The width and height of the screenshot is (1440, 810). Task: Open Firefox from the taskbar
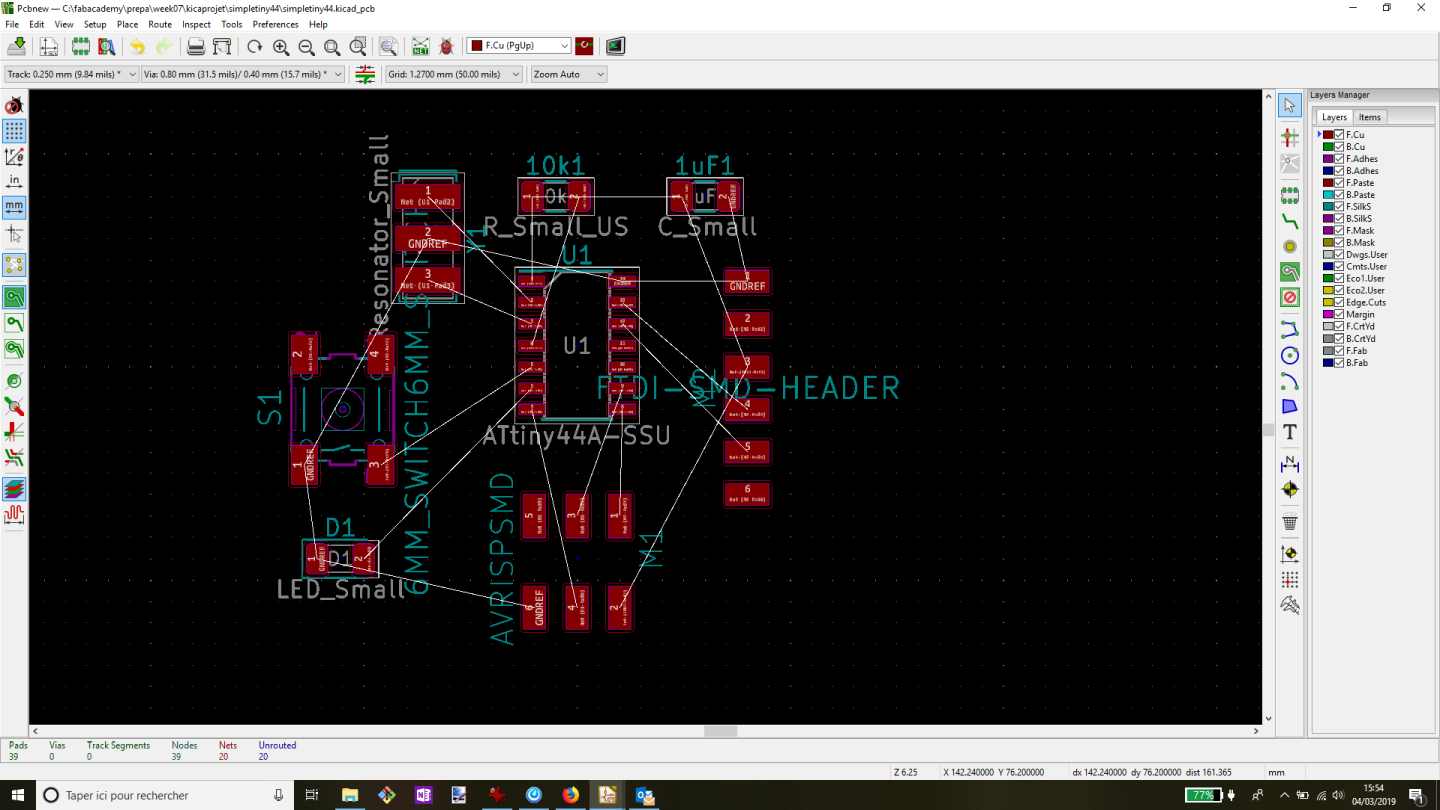pyautogui.click(x=570, y=795)
